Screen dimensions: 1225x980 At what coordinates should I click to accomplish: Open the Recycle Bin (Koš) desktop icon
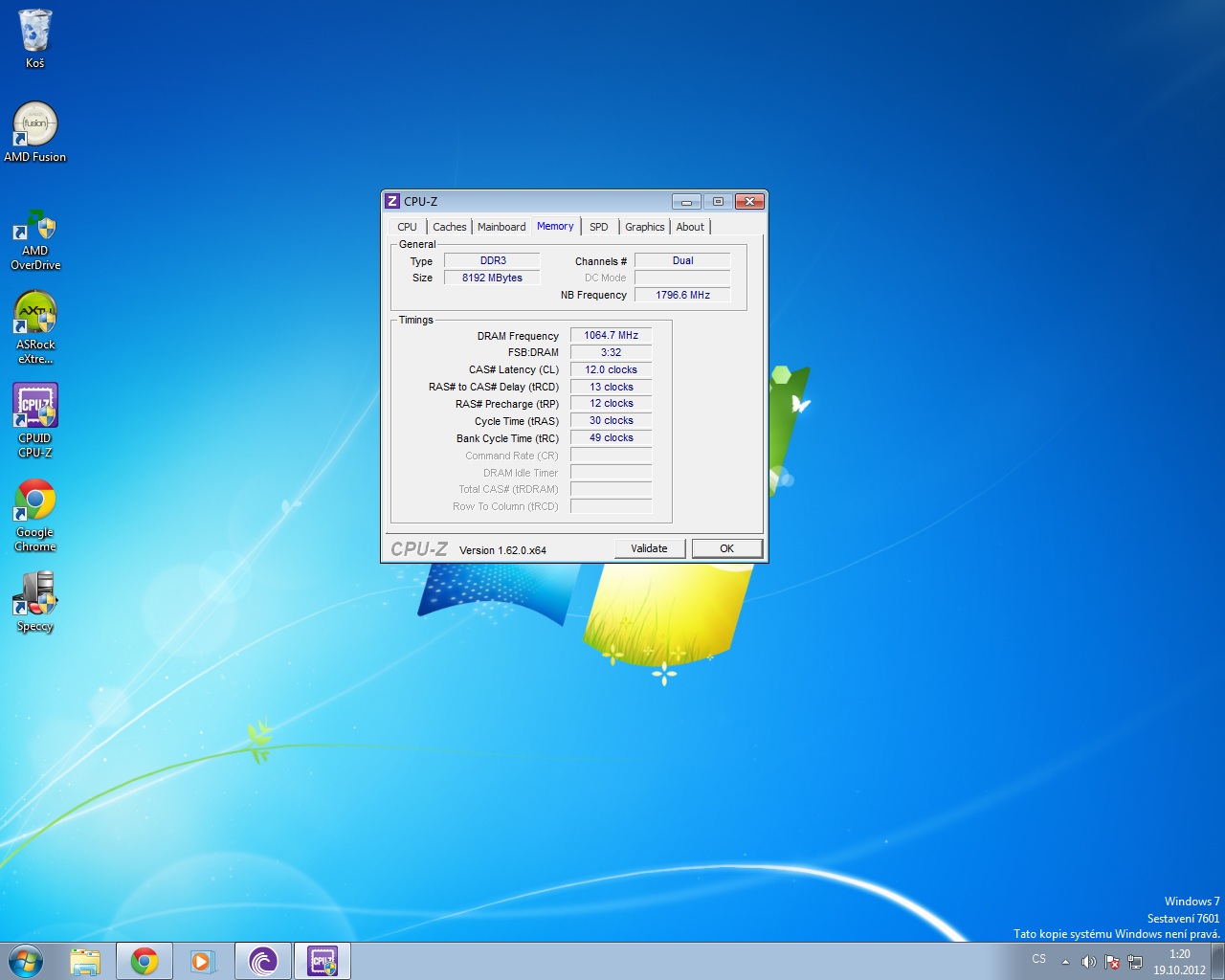[34, 38]
